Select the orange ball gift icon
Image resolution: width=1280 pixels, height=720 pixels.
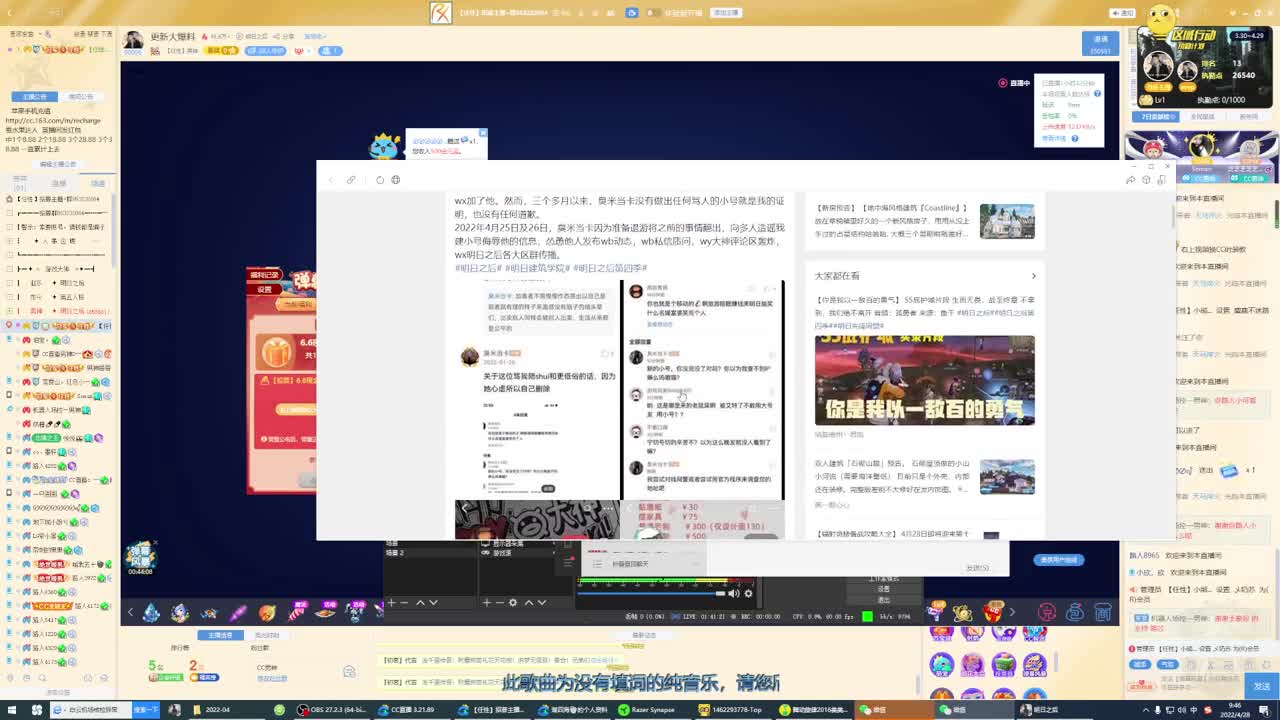tap(267, 612)
